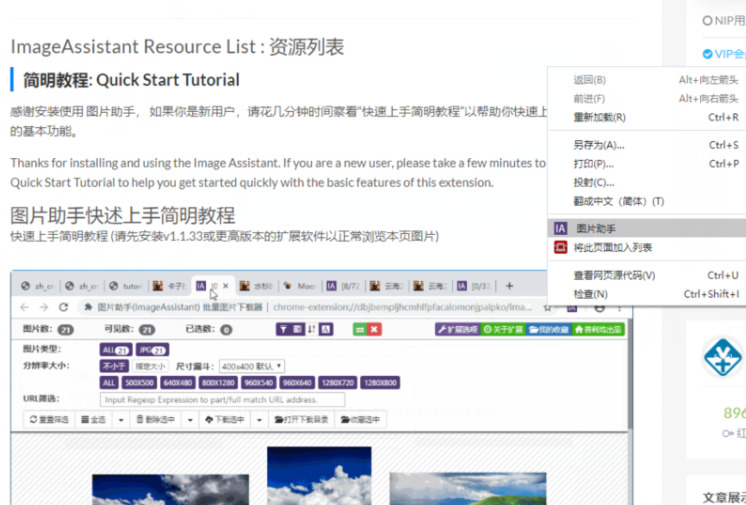Click the blue 我的收藏 button
Viewport: 746px width, 505px height.
(x=549, y=329)
